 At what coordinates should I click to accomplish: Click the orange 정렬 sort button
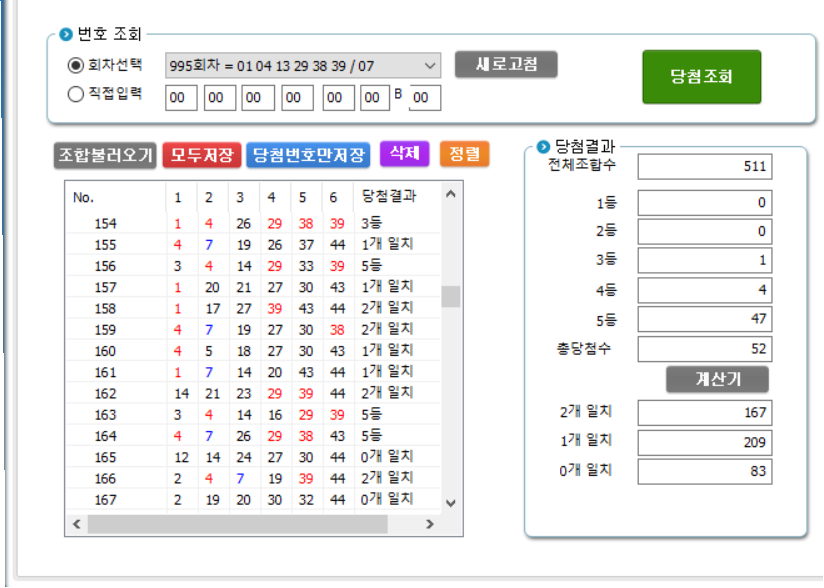(x=464, y=154)
